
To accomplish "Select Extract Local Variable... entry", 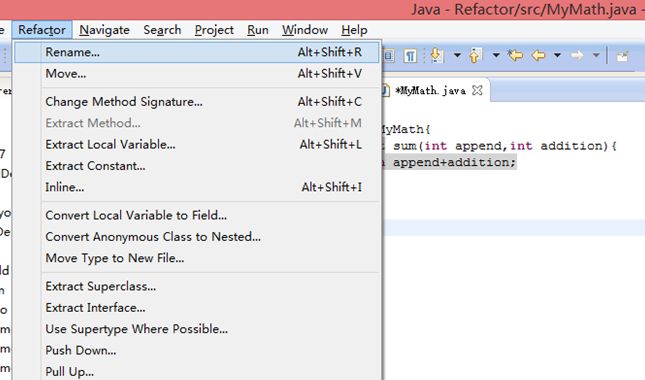I will pos(197,144).
